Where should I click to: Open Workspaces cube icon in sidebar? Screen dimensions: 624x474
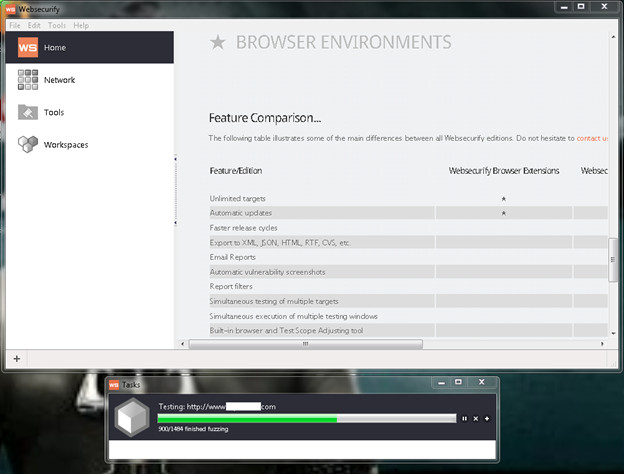pyautogui.click(x=28, y=145)
